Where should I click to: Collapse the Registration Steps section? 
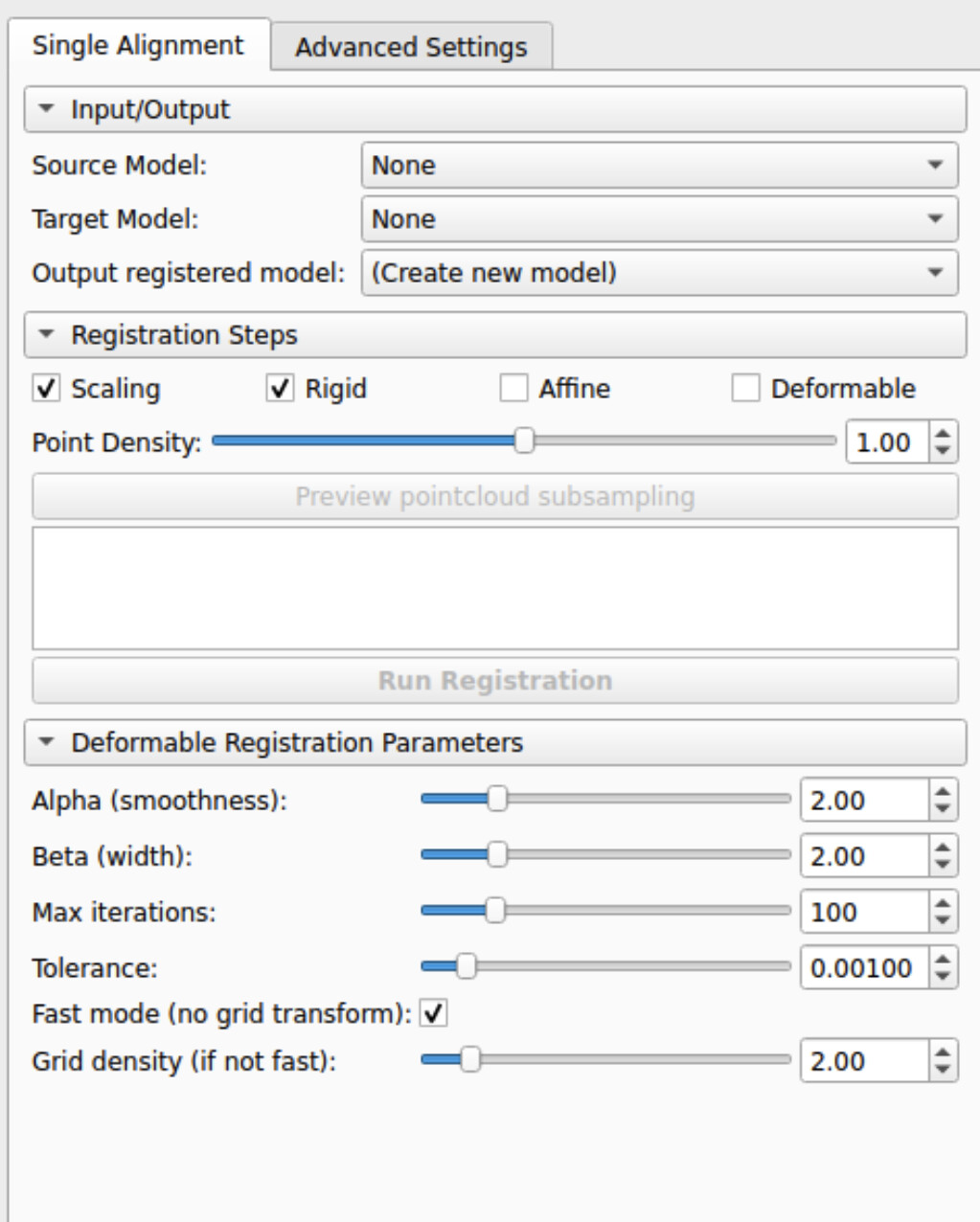click(46, 335)
